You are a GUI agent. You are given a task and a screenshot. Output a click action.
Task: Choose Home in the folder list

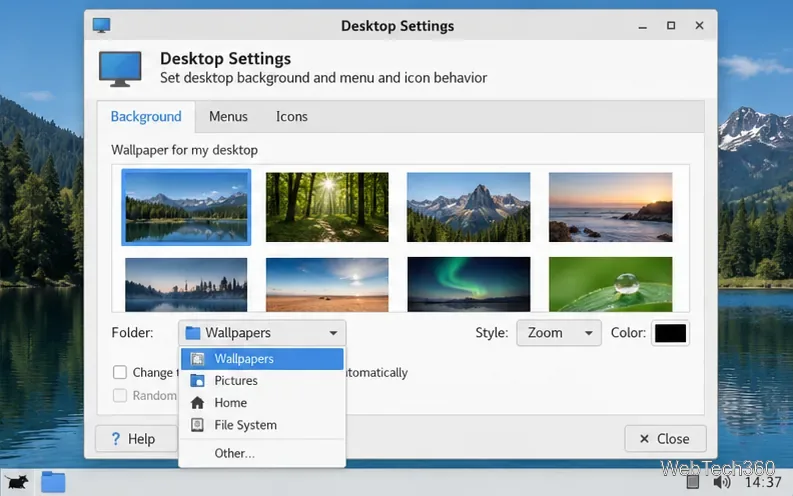pos(262,403)
